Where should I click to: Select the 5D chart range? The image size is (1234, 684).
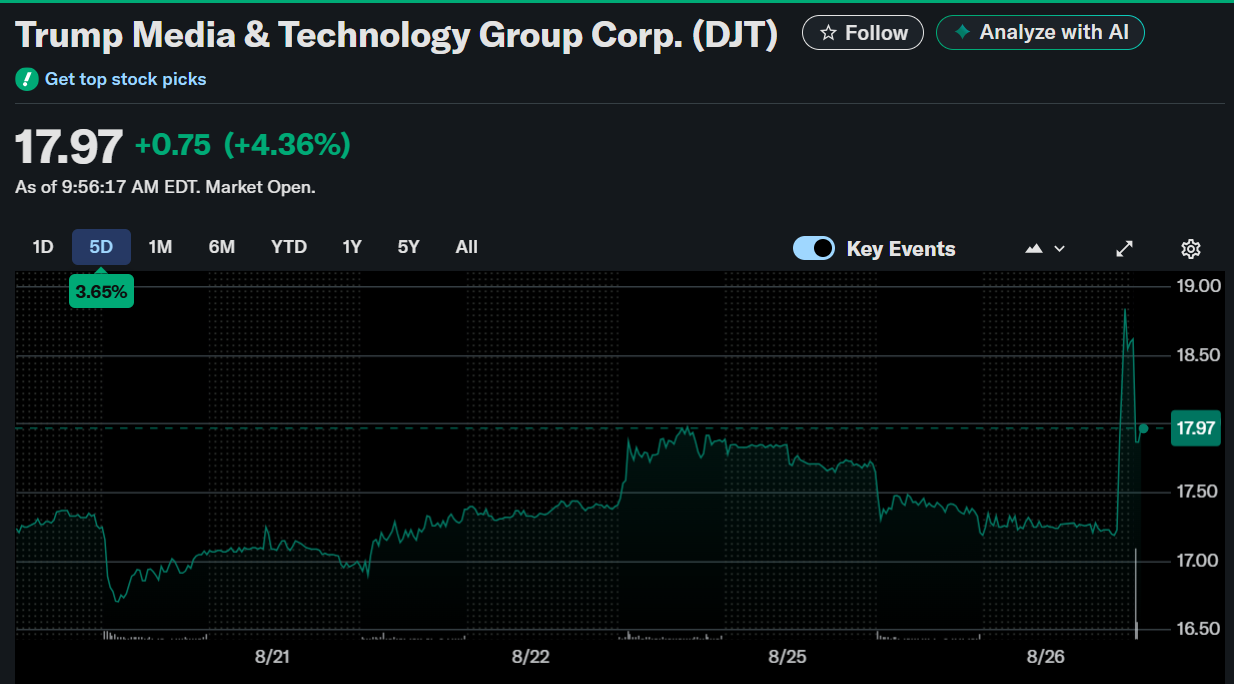point(101,247)
